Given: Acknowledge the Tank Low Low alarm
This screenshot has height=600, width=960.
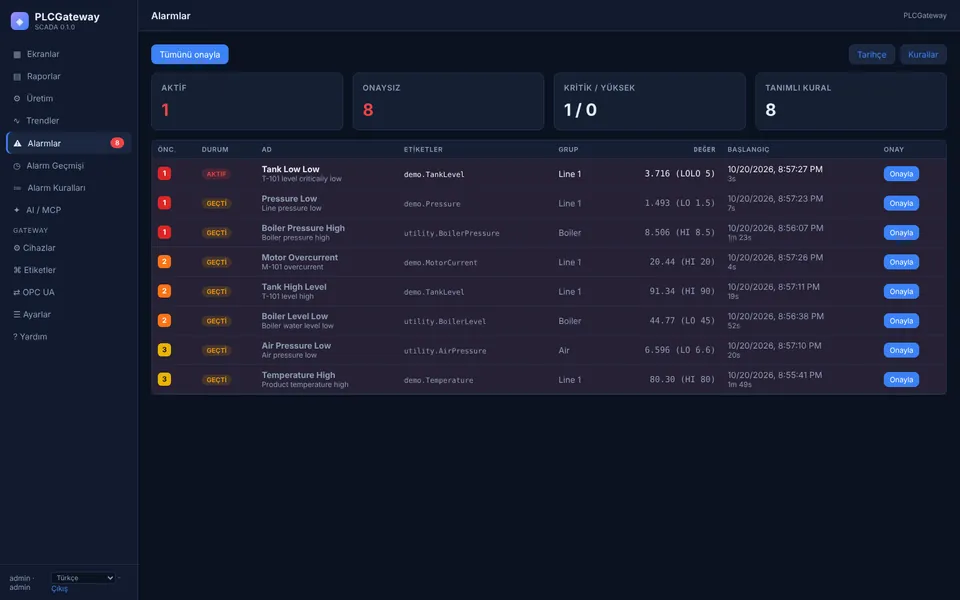Looking at the screenshot, I should 901,174.
